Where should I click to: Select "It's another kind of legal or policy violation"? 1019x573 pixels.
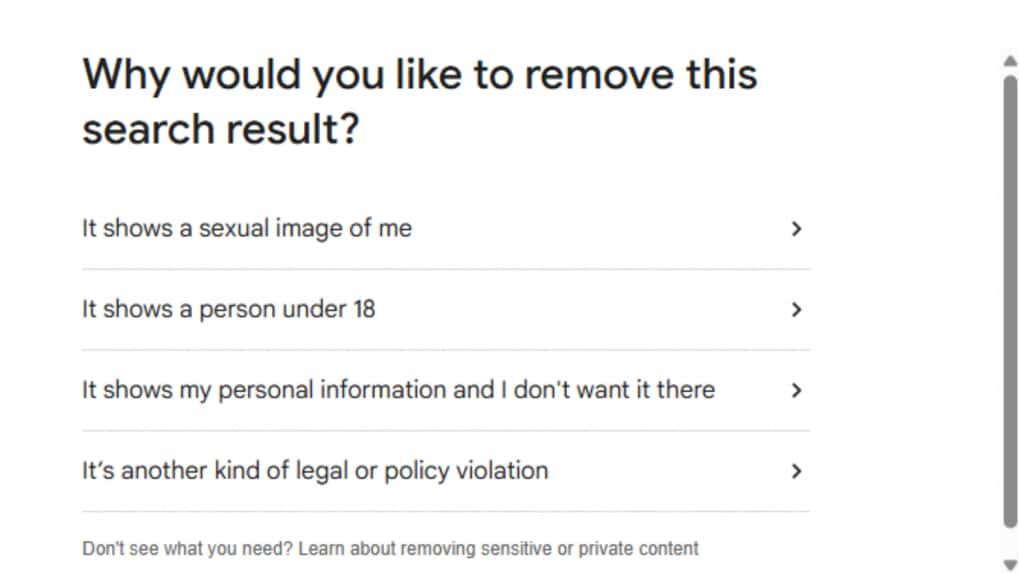tap(315, 471)
